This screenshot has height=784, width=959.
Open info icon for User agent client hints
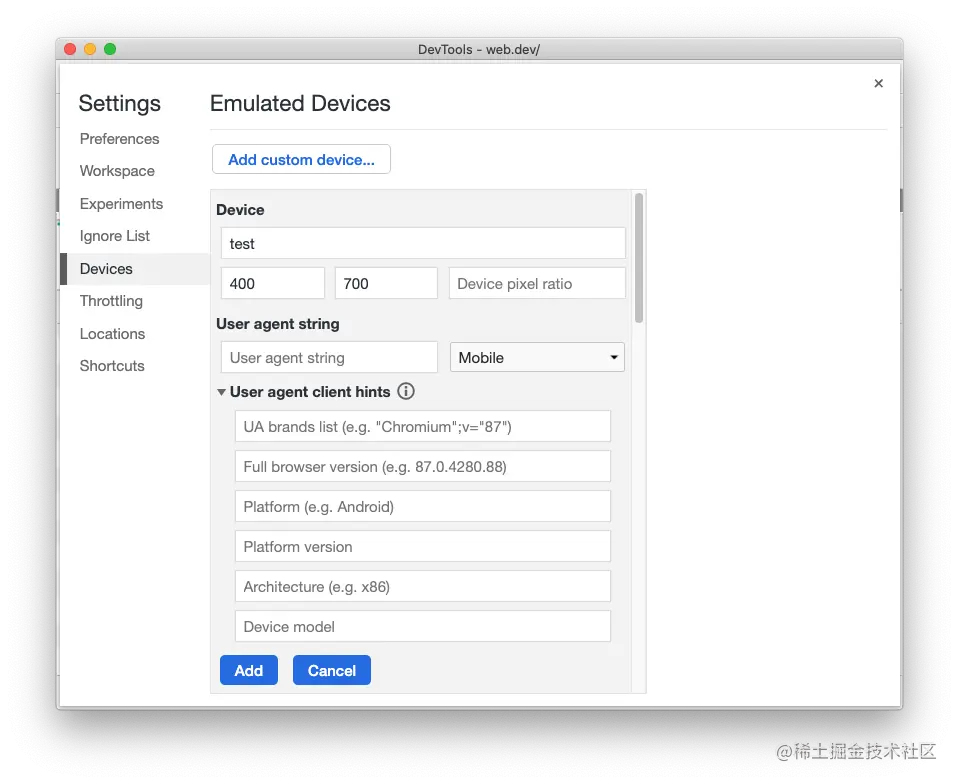point(405,391)
